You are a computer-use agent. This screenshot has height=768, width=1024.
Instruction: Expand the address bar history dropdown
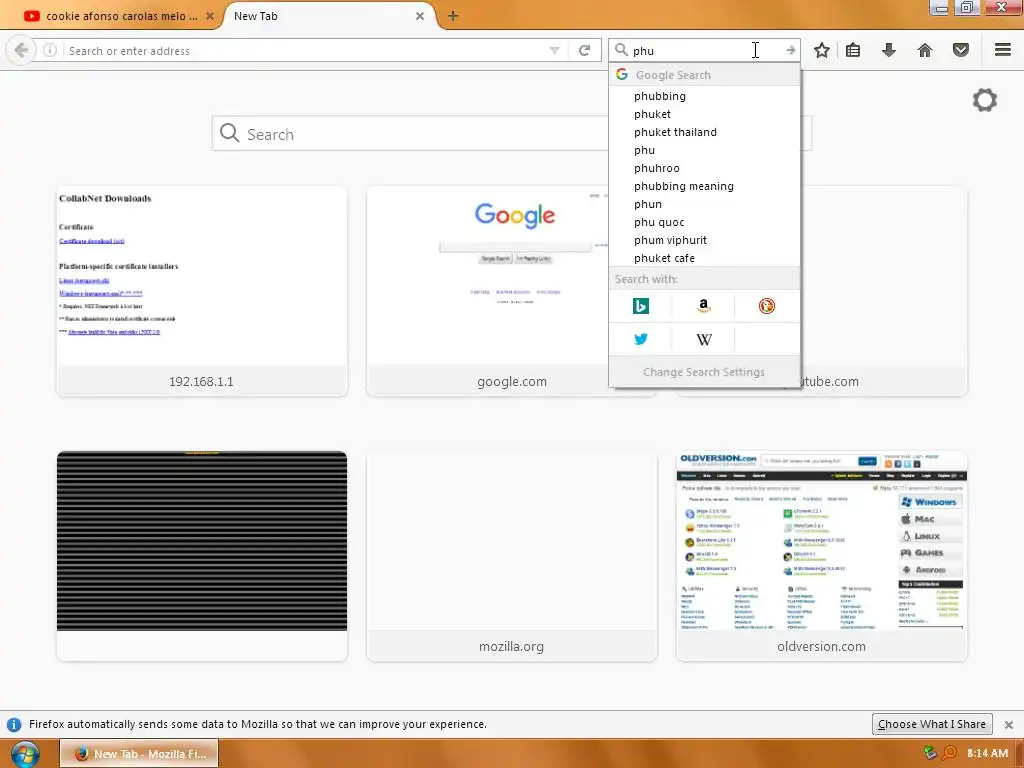click(554, 50)
